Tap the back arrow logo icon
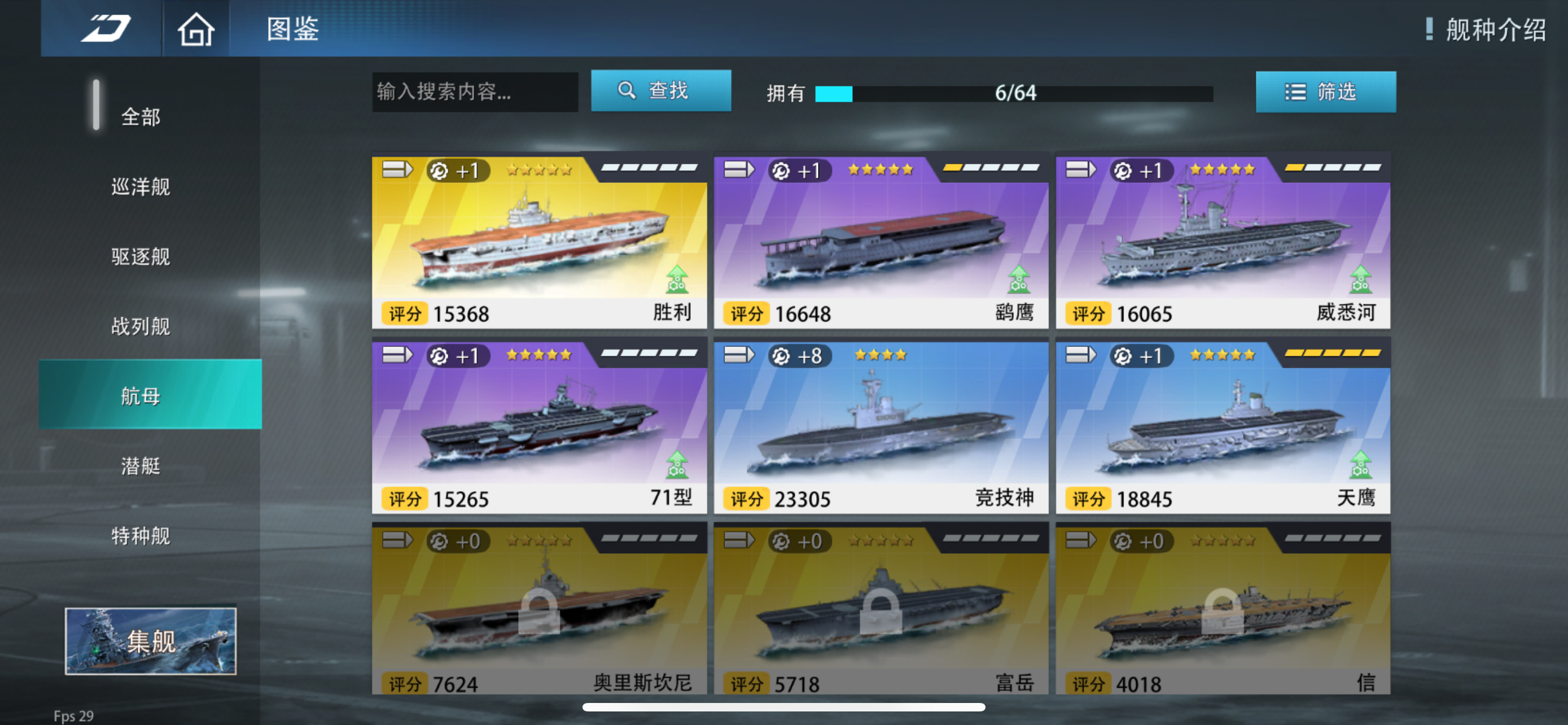The height and width of the screenshot is (725, 1568). pyautogui.click(x=106, y=29)
